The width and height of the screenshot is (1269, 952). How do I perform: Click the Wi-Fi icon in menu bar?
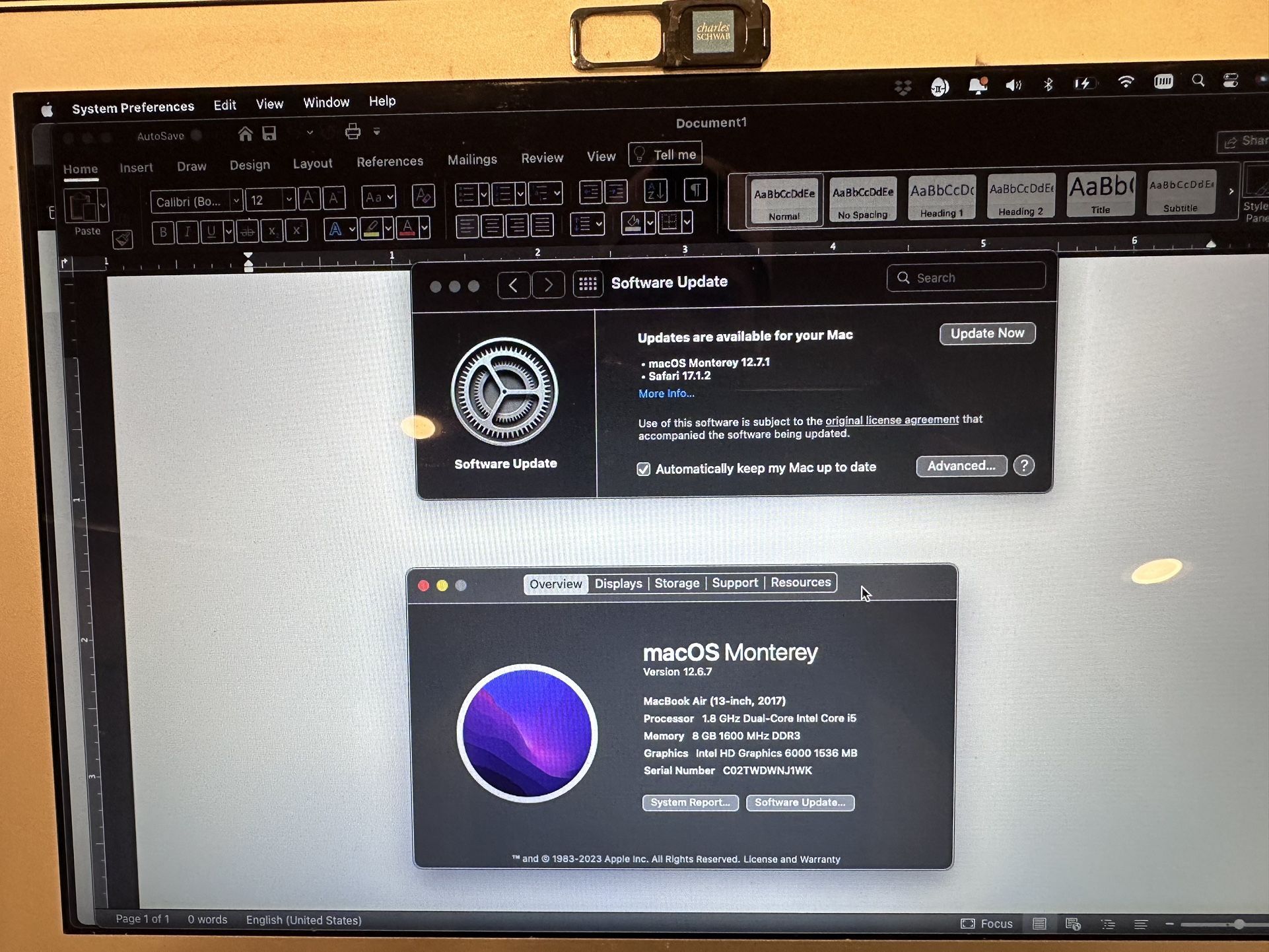click(x=1126, y=82)
